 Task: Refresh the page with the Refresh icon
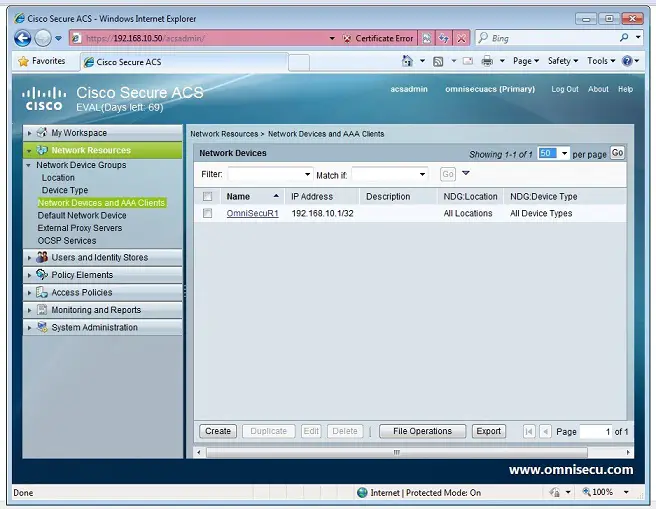click(x=443, y=38)
